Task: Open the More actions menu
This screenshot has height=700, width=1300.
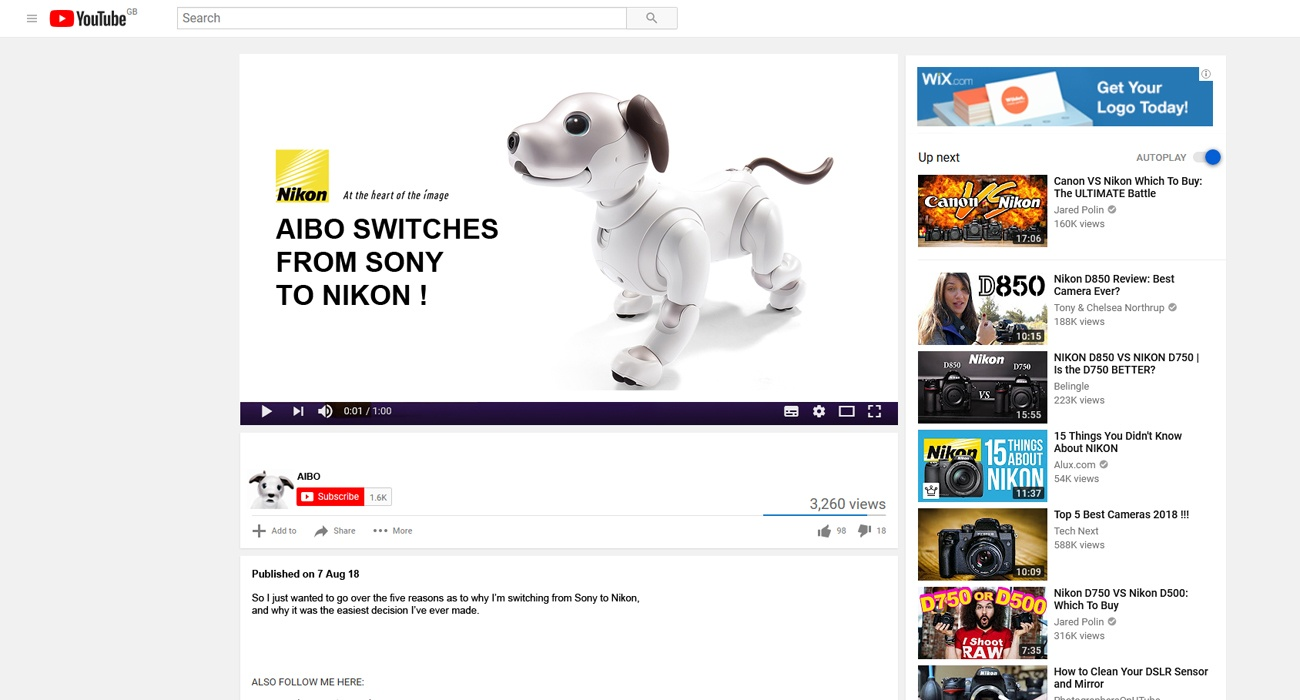Action: pos(392,531)
